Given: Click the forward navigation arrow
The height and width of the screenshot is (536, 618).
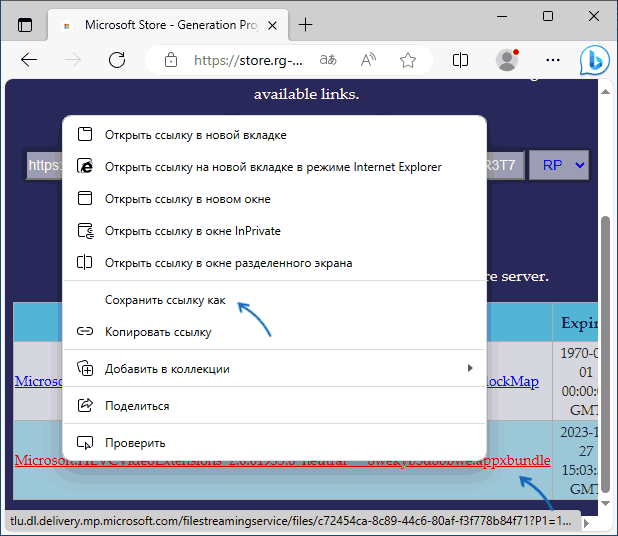Looking at the screenshot, I should pyautogui.click(x=73, y=60).
